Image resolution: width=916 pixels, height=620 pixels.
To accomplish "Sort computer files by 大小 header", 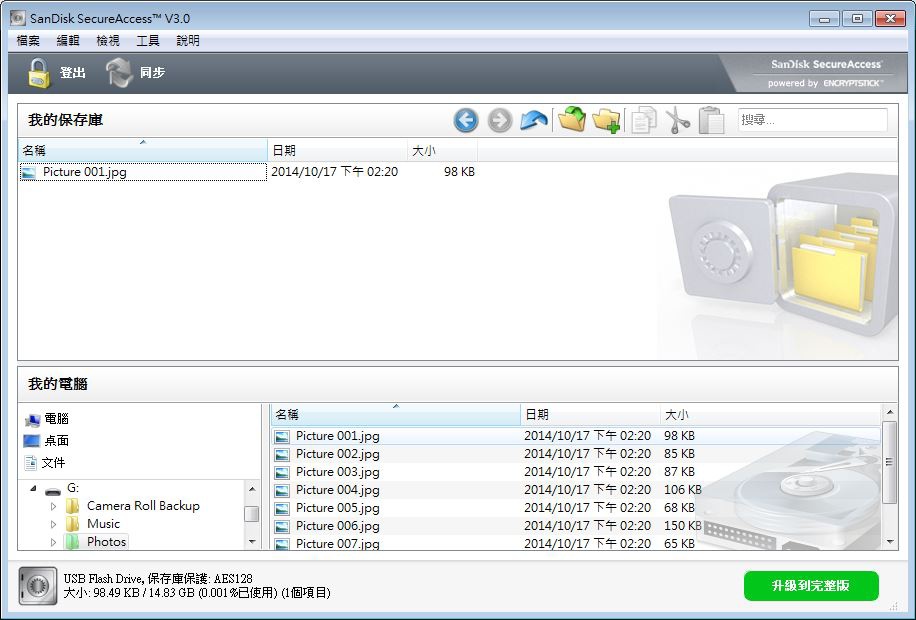I will coord(770,414).
